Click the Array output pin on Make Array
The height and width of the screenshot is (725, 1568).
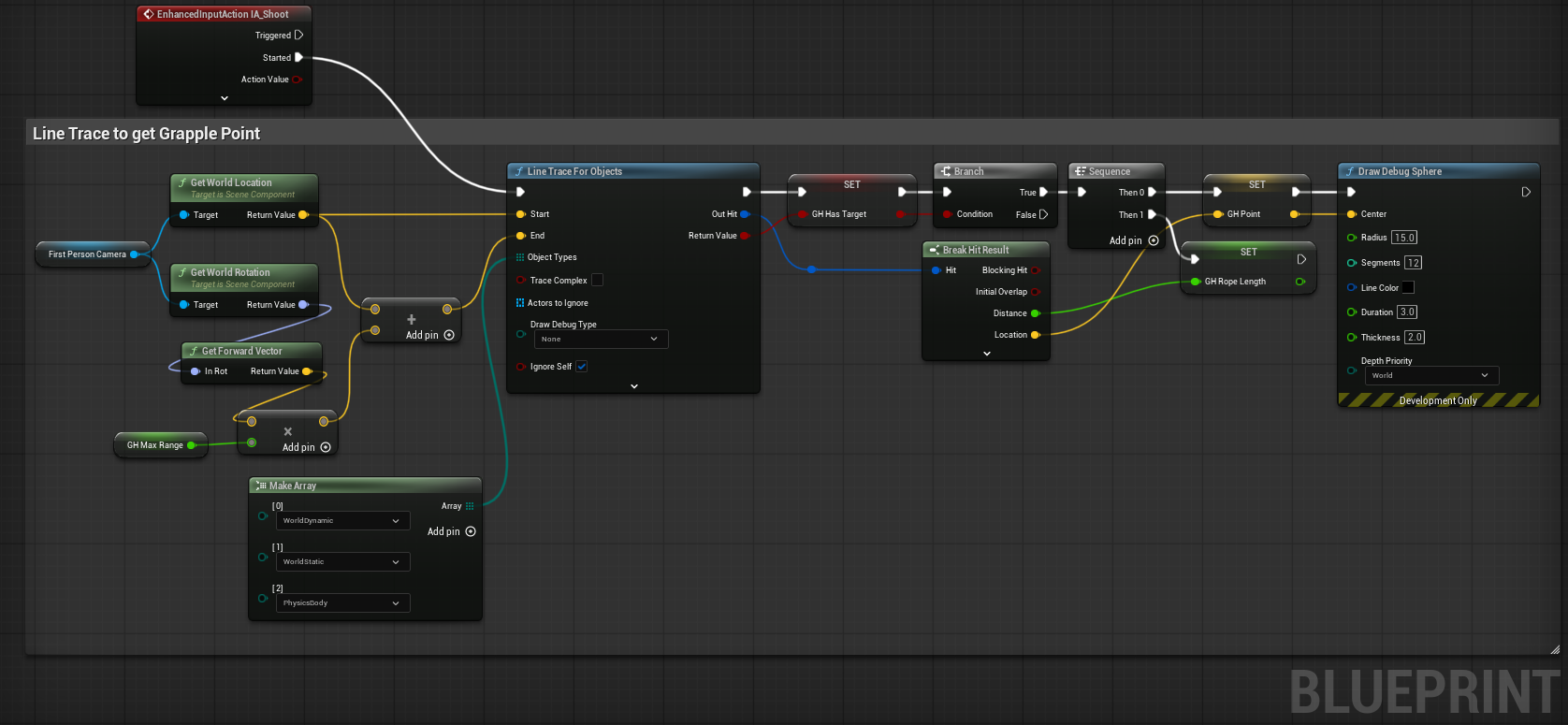click(470, 506)
